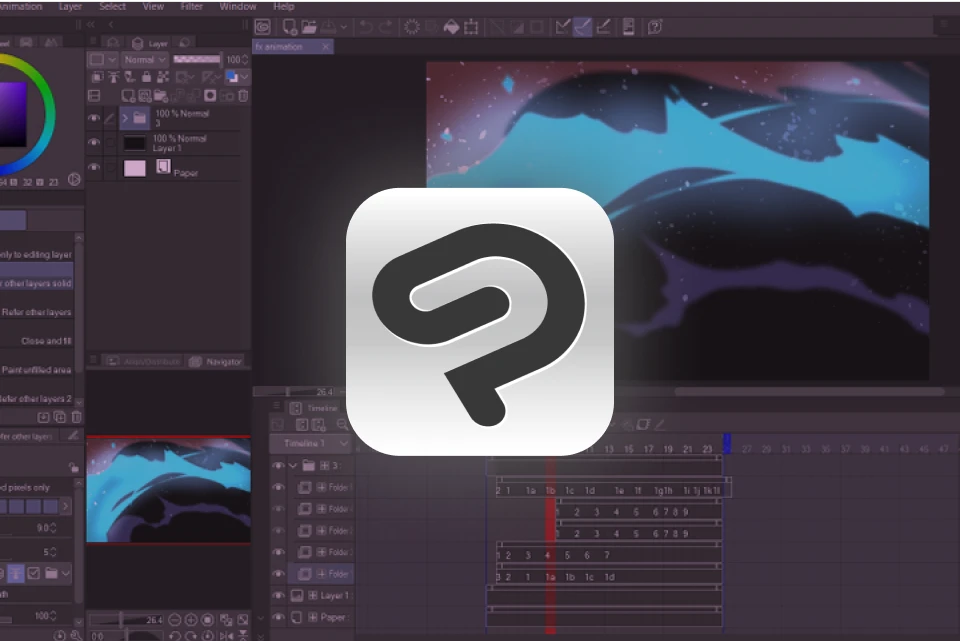Image resolution: width=960 pixels, height=641 pixels.
Task: Click the blue current frame timeline marker
Action: pos(727,443)
